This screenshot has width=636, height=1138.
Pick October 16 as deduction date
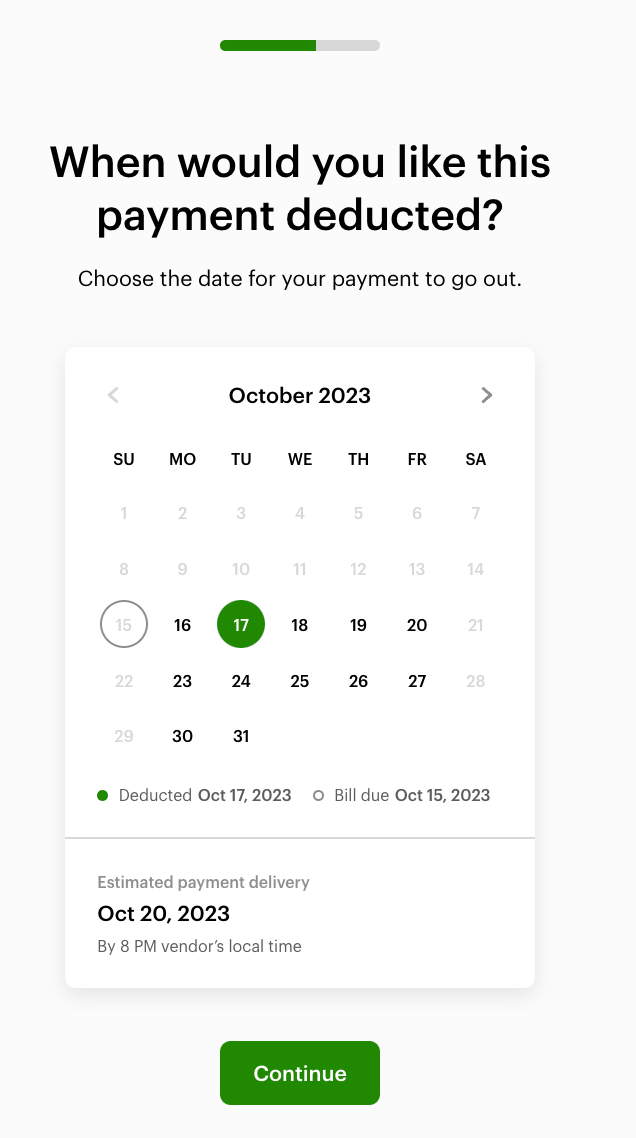tap(182, 624)
